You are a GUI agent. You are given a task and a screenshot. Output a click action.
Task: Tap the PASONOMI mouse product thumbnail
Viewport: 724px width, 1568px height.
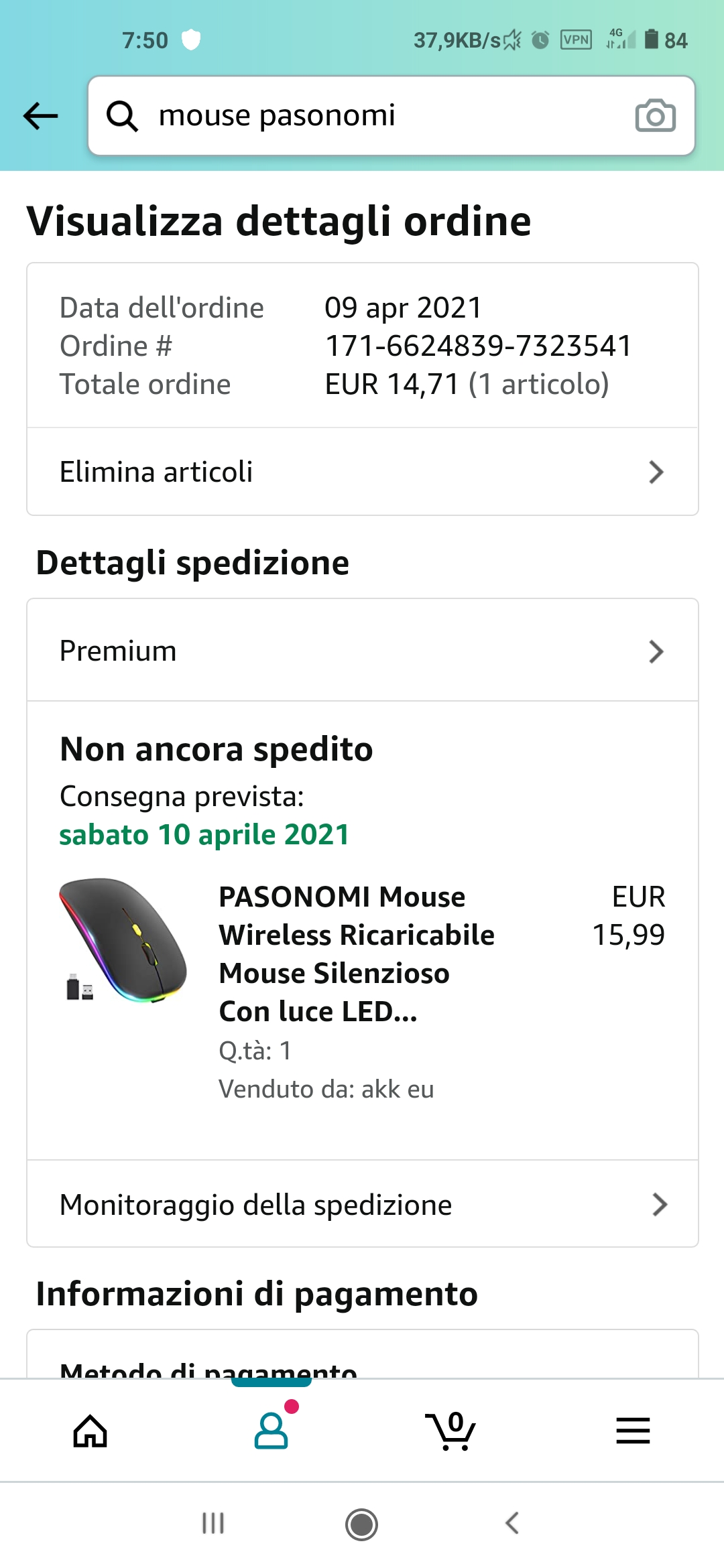[123, 940]
